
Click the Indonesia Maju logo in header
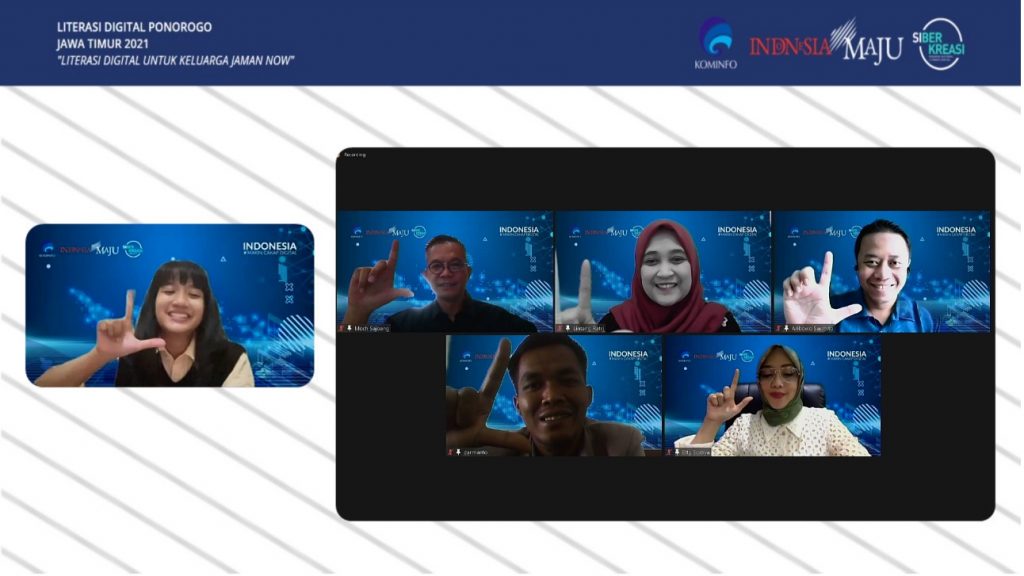point(825,44)
